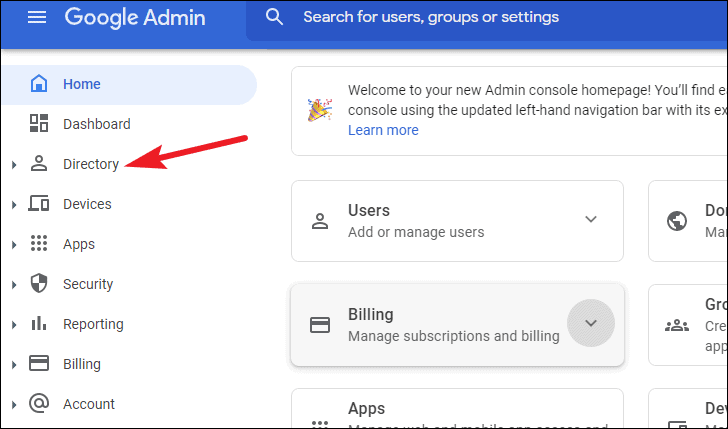
Task: Expand the Devices tree arrow
Action: 14,204
